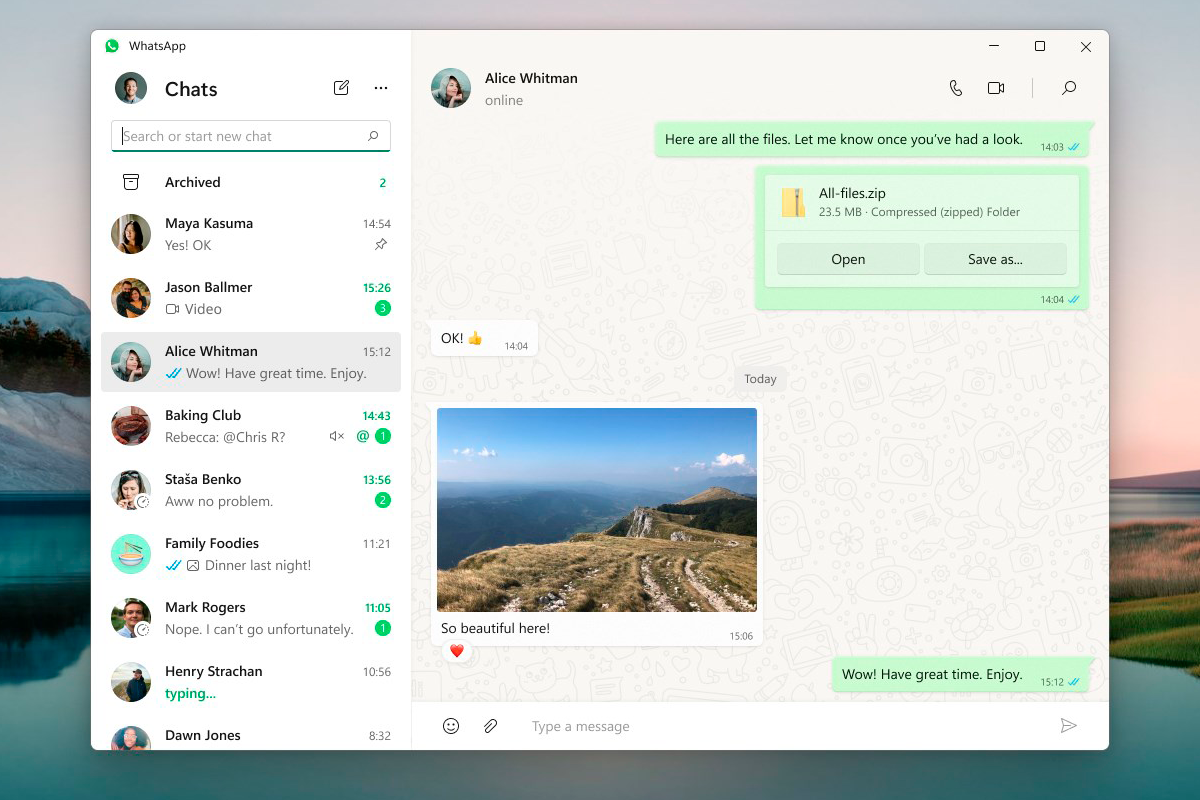Click Family Foodies group avatar
The image size is (1200, 800).
(131, 554)
